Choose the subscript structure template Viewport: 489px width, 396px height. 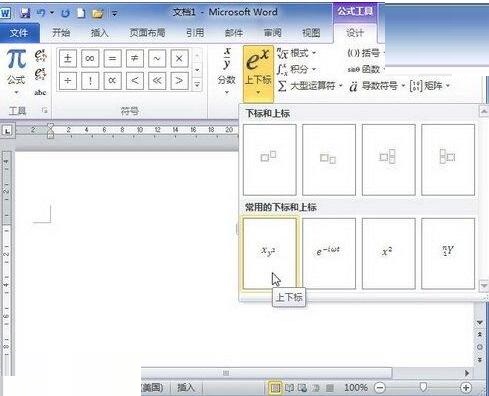(329, 160)
